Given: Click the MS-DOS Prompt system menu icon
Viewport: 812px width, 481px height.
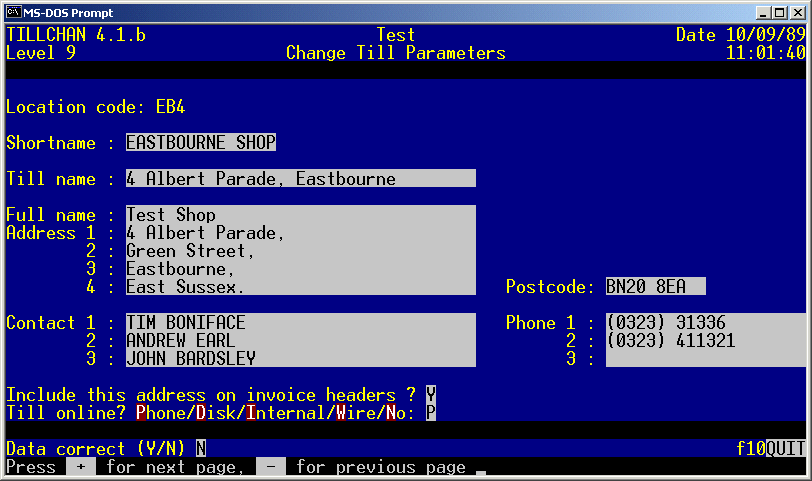Looking at the screenshot, I should pos(13,12).
